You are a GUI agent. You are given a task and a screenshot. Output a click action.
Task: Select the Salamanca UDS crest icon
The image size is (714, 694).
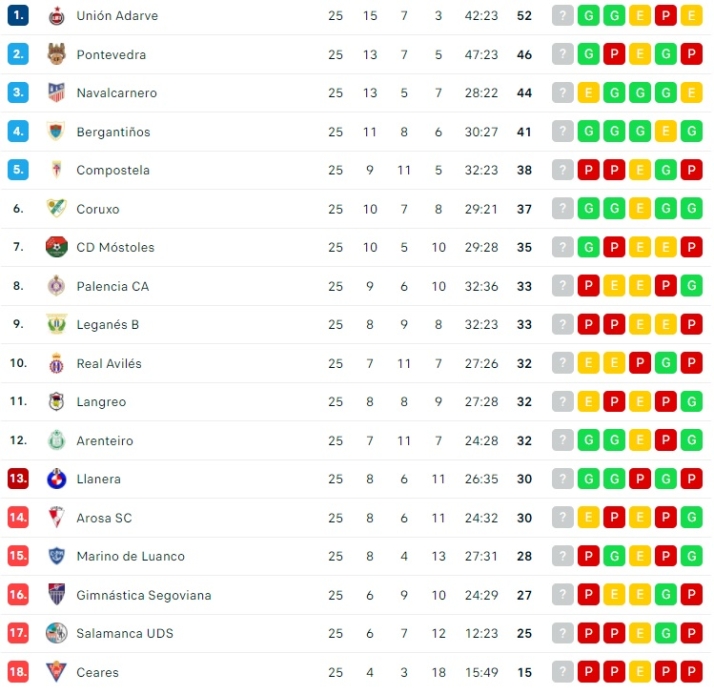tap(56, 633)
